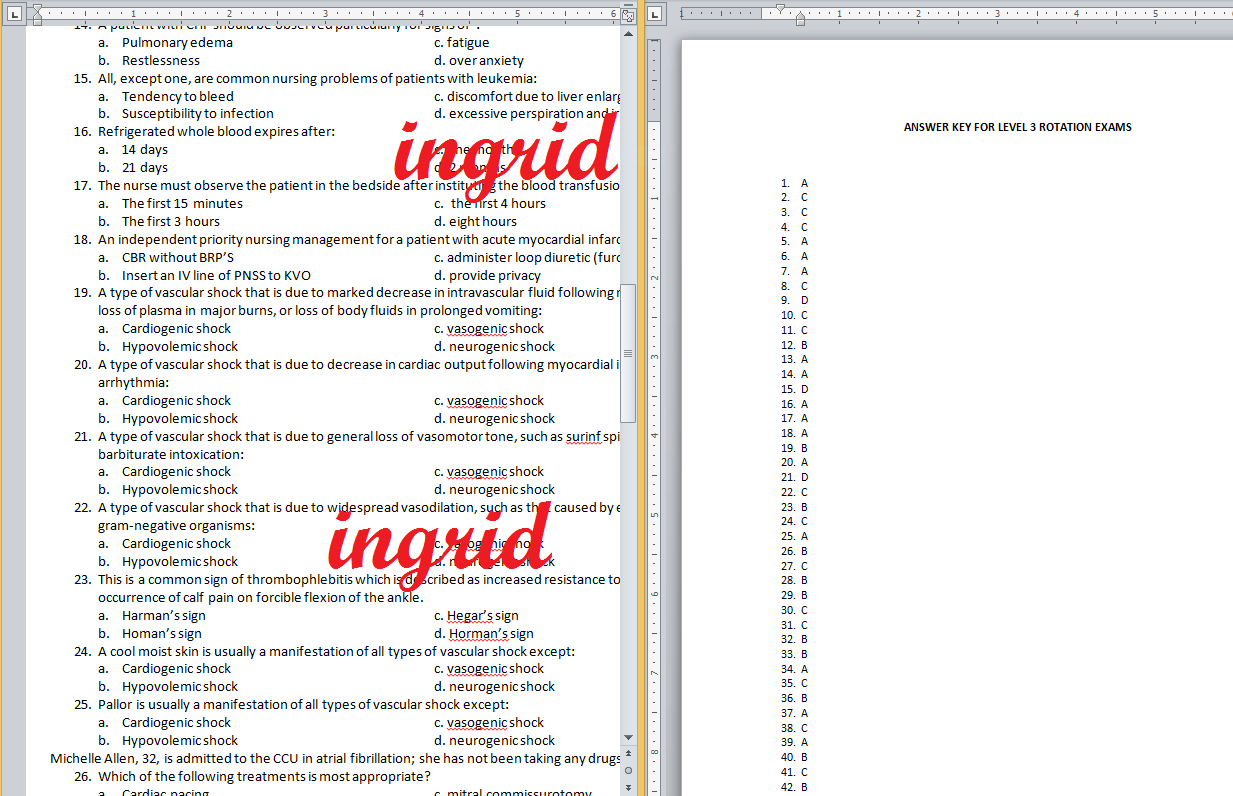
Task: Click option 'Homan's sign'
Action: pos(162,633)
